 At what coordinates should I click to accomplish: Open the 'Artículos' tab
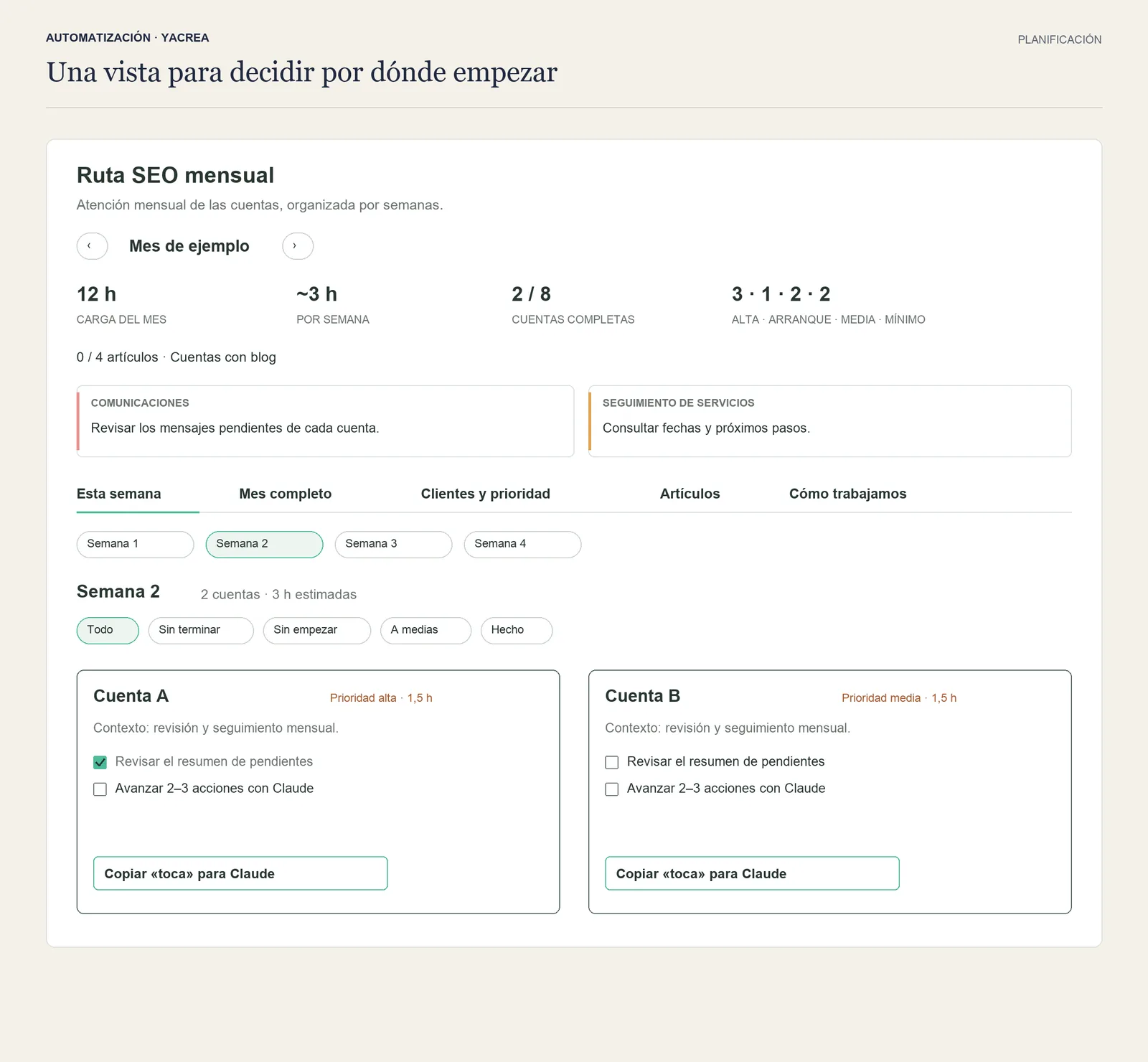point(690,494)
